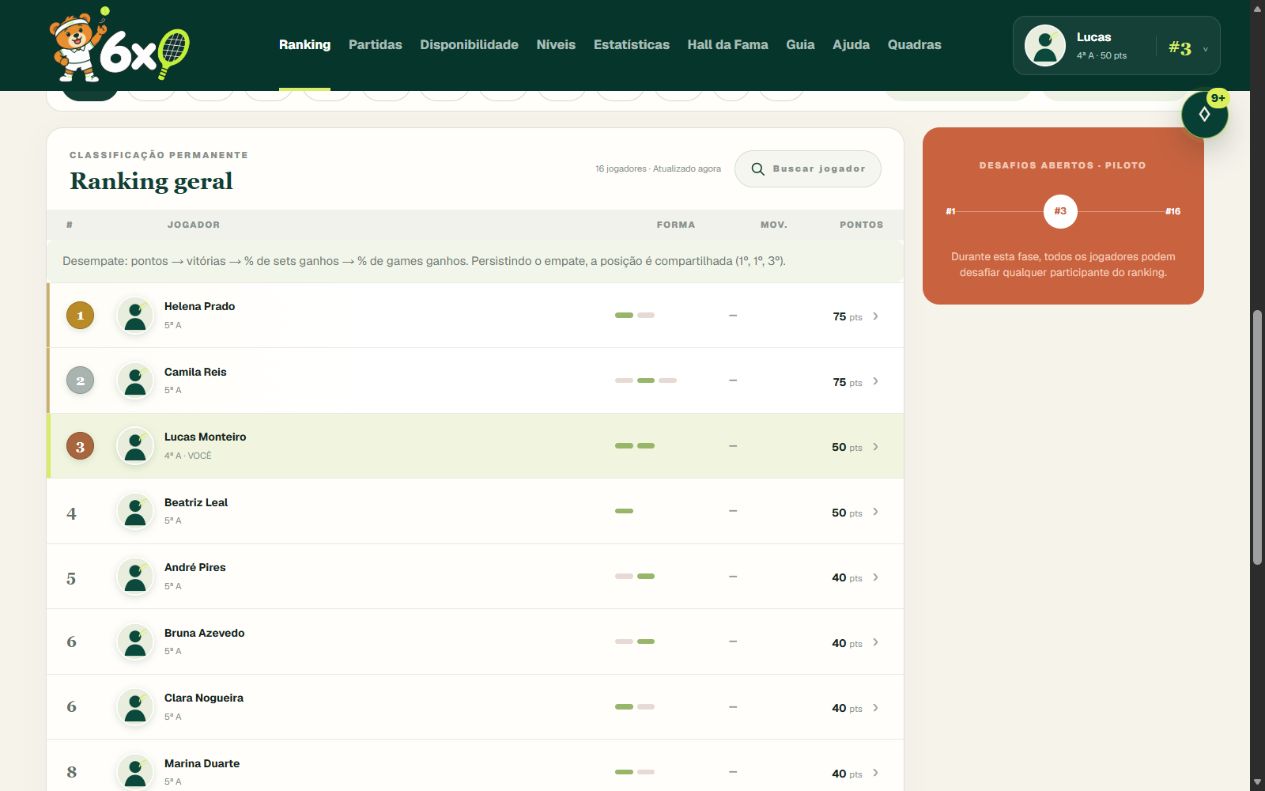1265x791 pixels.
Task: Click the gold rank 1 medal badge
Action: point(80,316)
